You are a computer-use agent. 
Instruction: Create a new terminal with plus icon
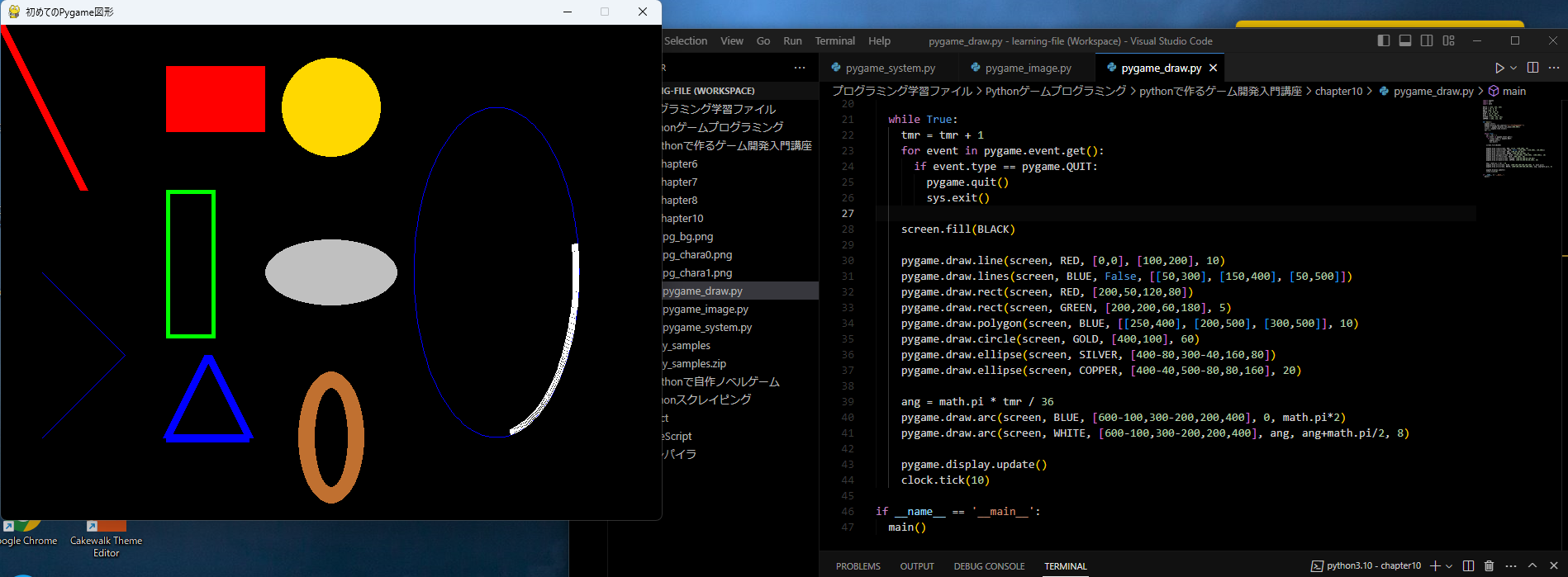[1435, 565]
